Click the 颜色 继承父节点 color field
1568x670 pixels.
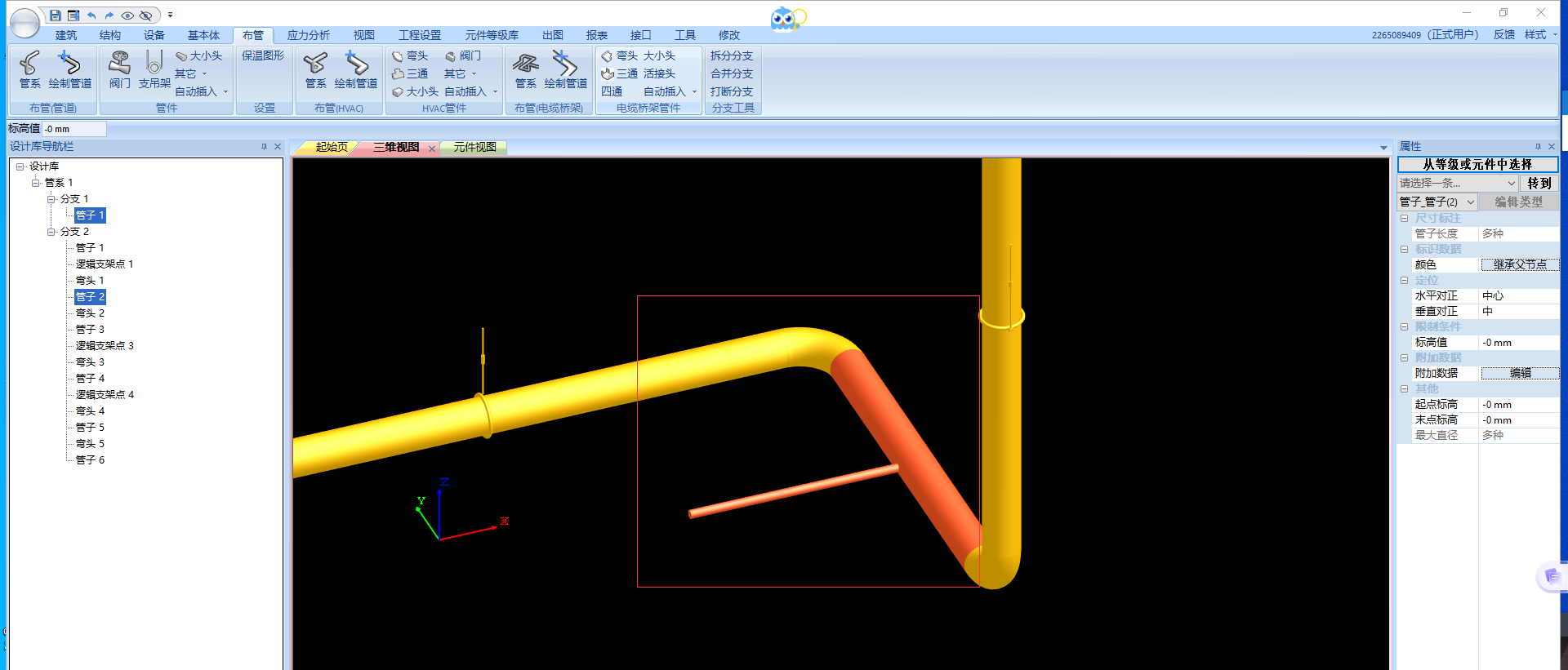[x=1519, y=265]
